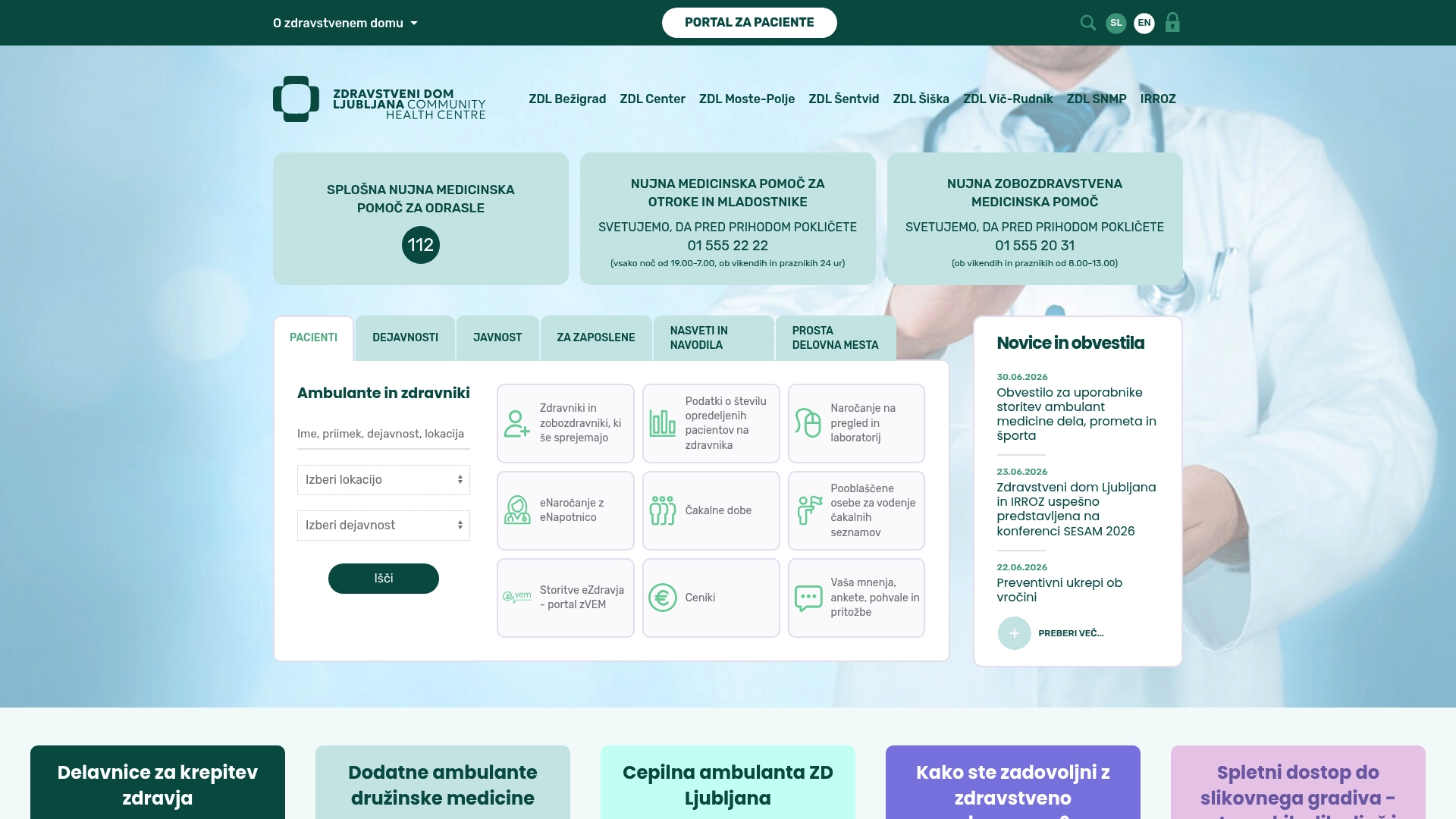This screenshot has width=1456, height=819.
Task: Click the Ambulante in zdravniki heading
Action: pyautogui.click(x=384, y=393)
